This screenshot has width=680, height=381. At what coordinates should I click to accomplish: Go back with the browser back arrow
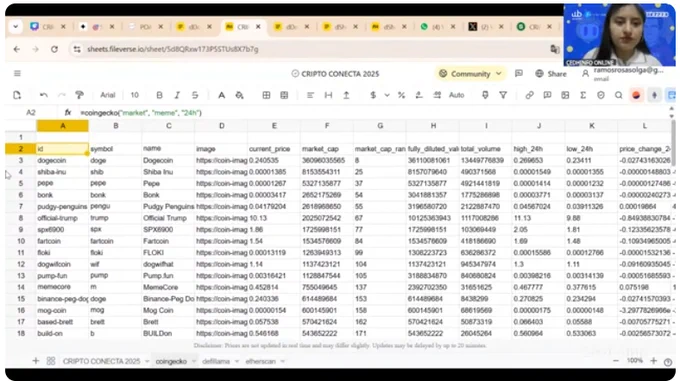pyautogui.click(x=16, y=49)
